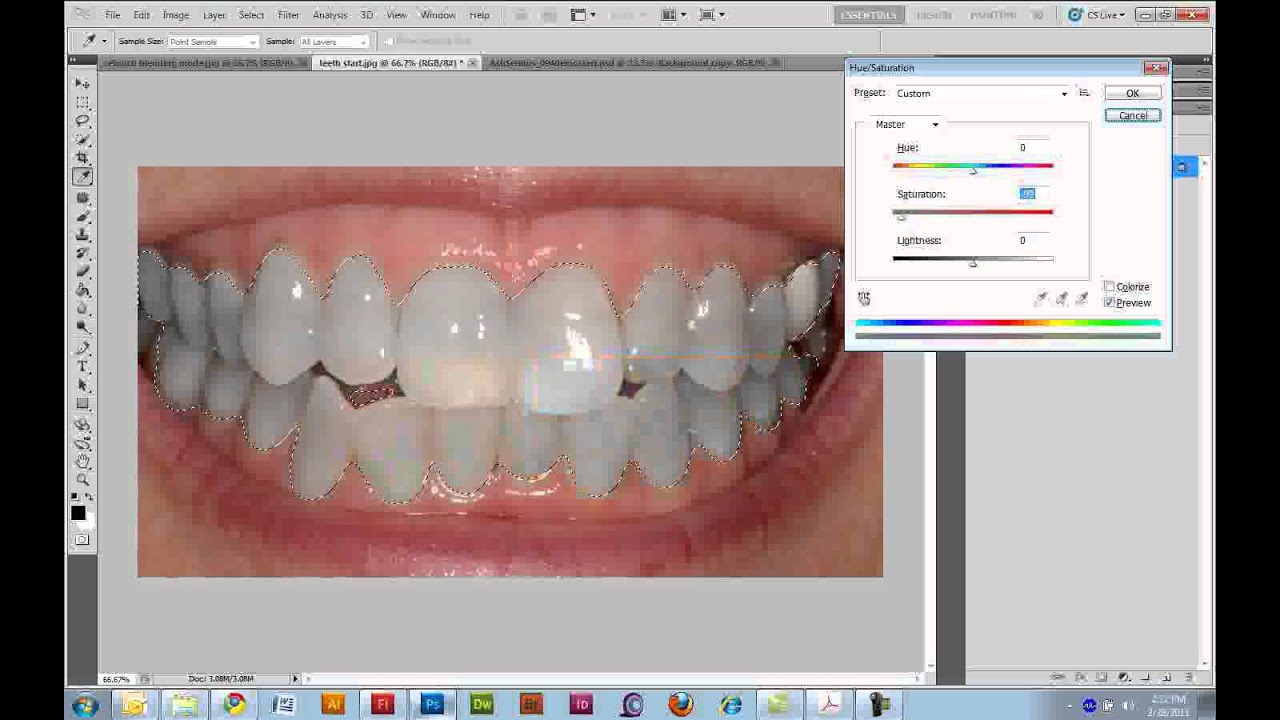Open Adobe Illustrator from the taskbar
The image size is (1280, 720).
pyautogui.click(x=333, y=705)
